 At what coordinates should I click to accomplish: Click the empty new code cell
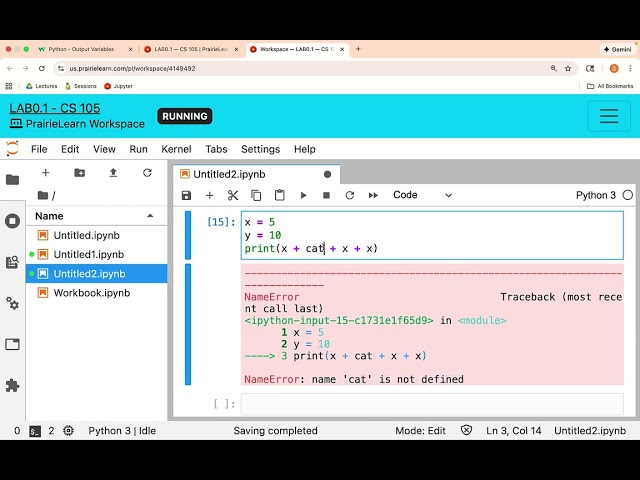pos(432,404)
